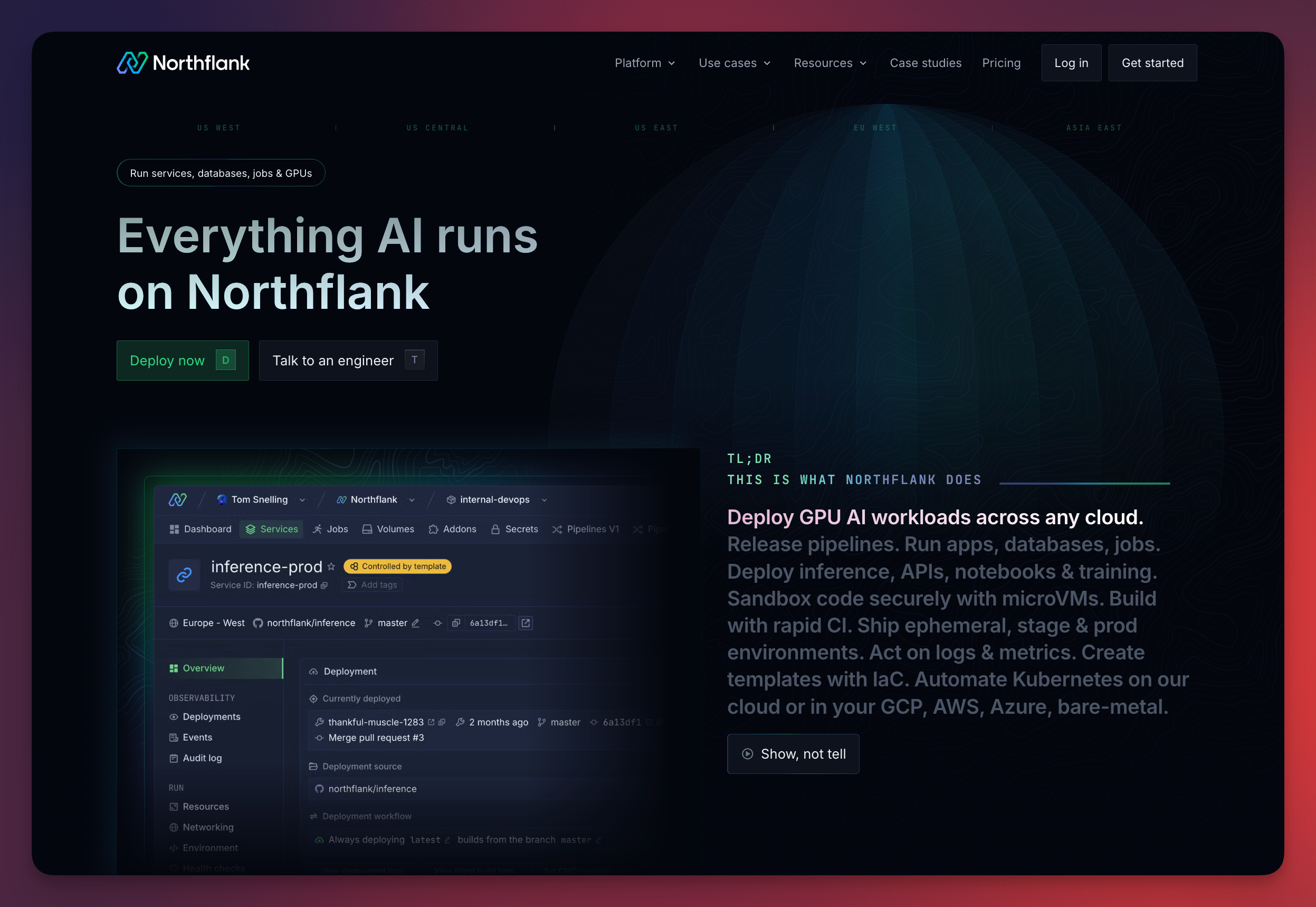Click Tom Snelling avatar icon

(x=222, y=499)
